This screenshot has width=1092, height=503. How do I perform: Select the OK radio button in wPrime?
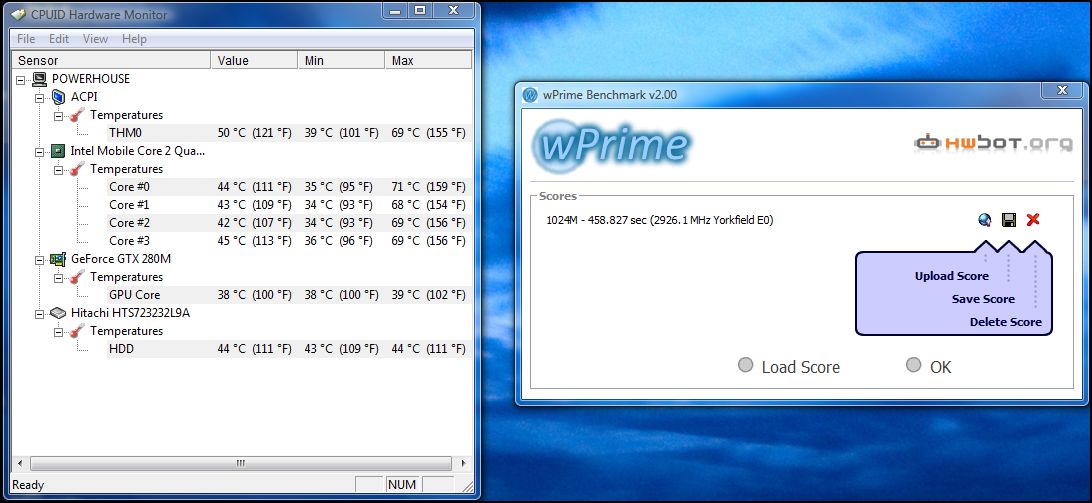pyautogui.click(x=913, y=365)
